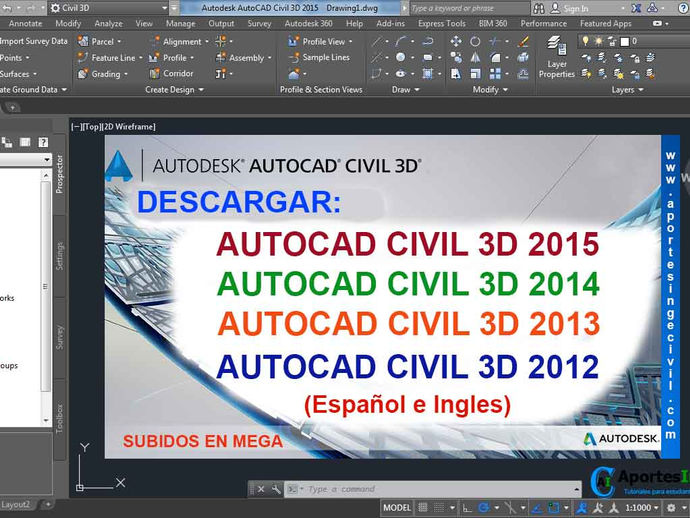Click the Corridor tool
This screenshot has height=518, width=690.
click(x=171, y=73)
